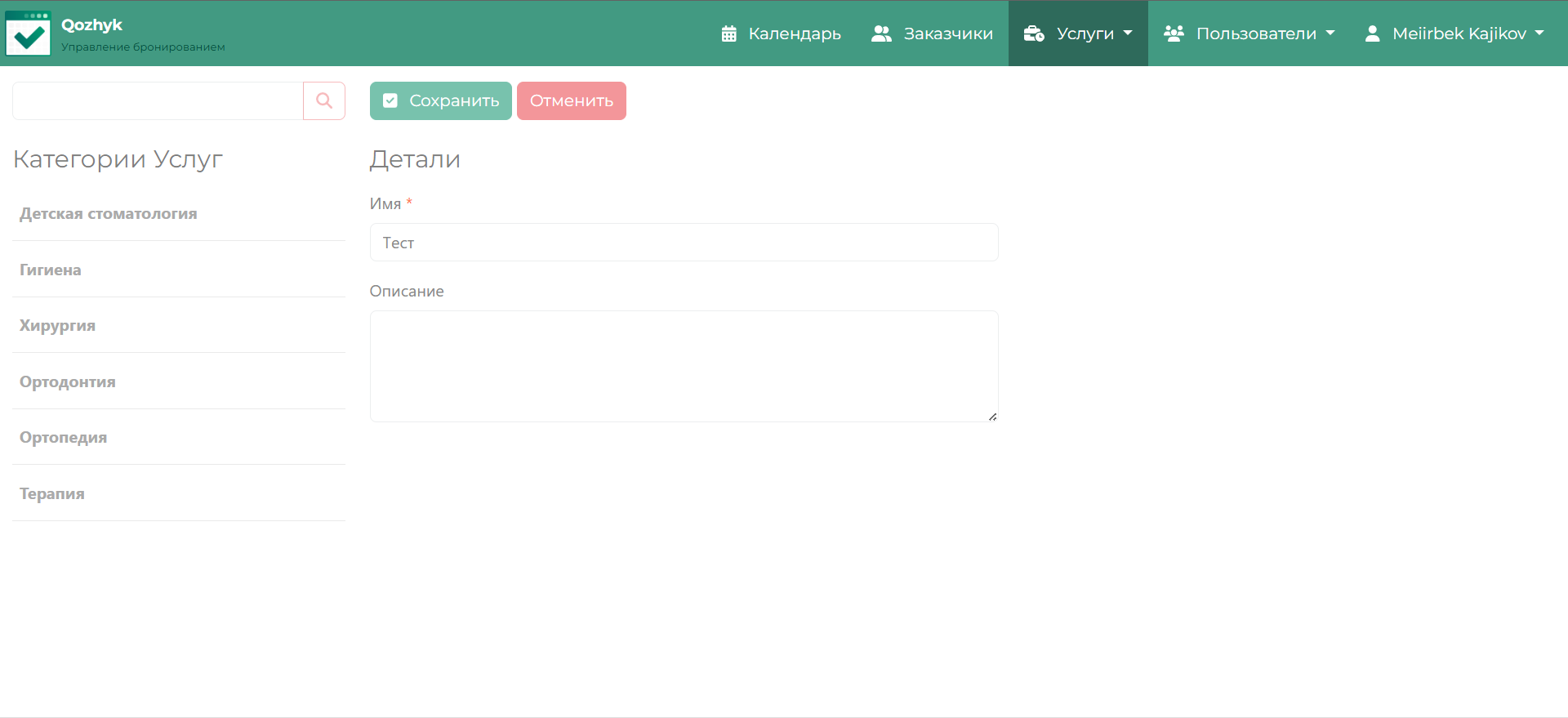Click inside the Описание text area
Viewport: 1568px width, 718px height.
684,366
